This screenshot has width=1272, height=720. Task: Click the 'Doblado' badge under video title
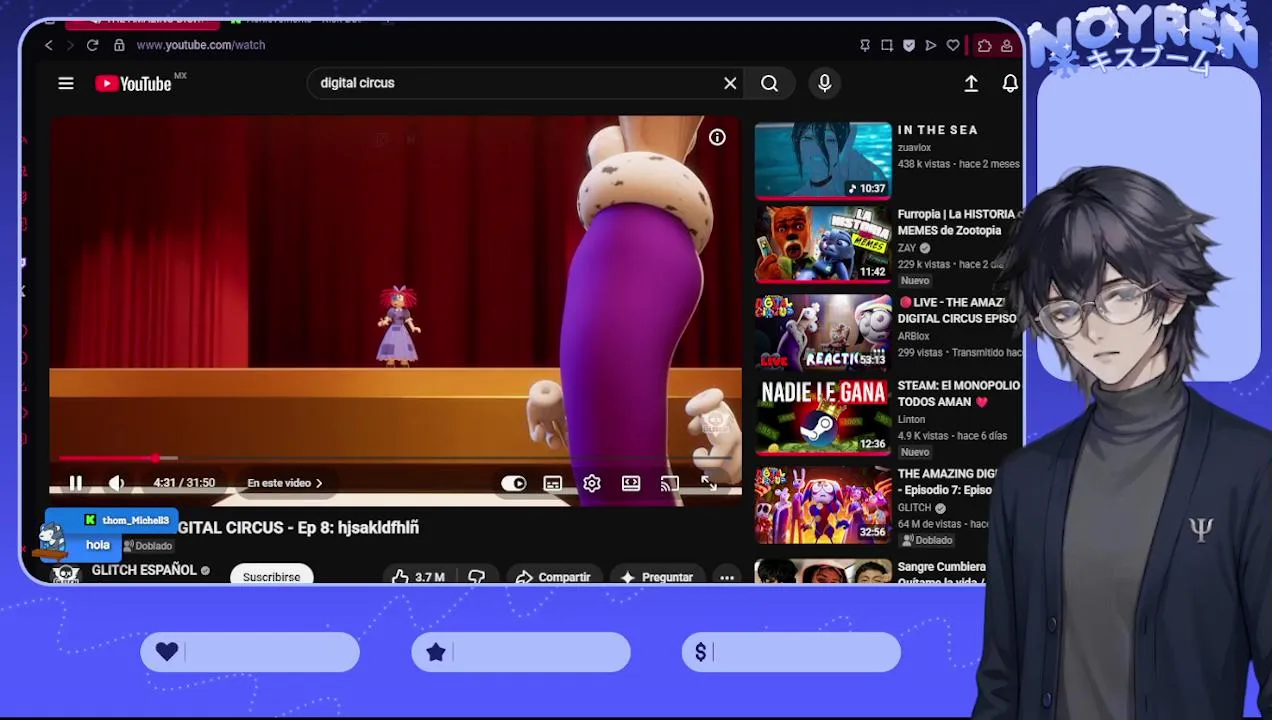tap(148, 546)
